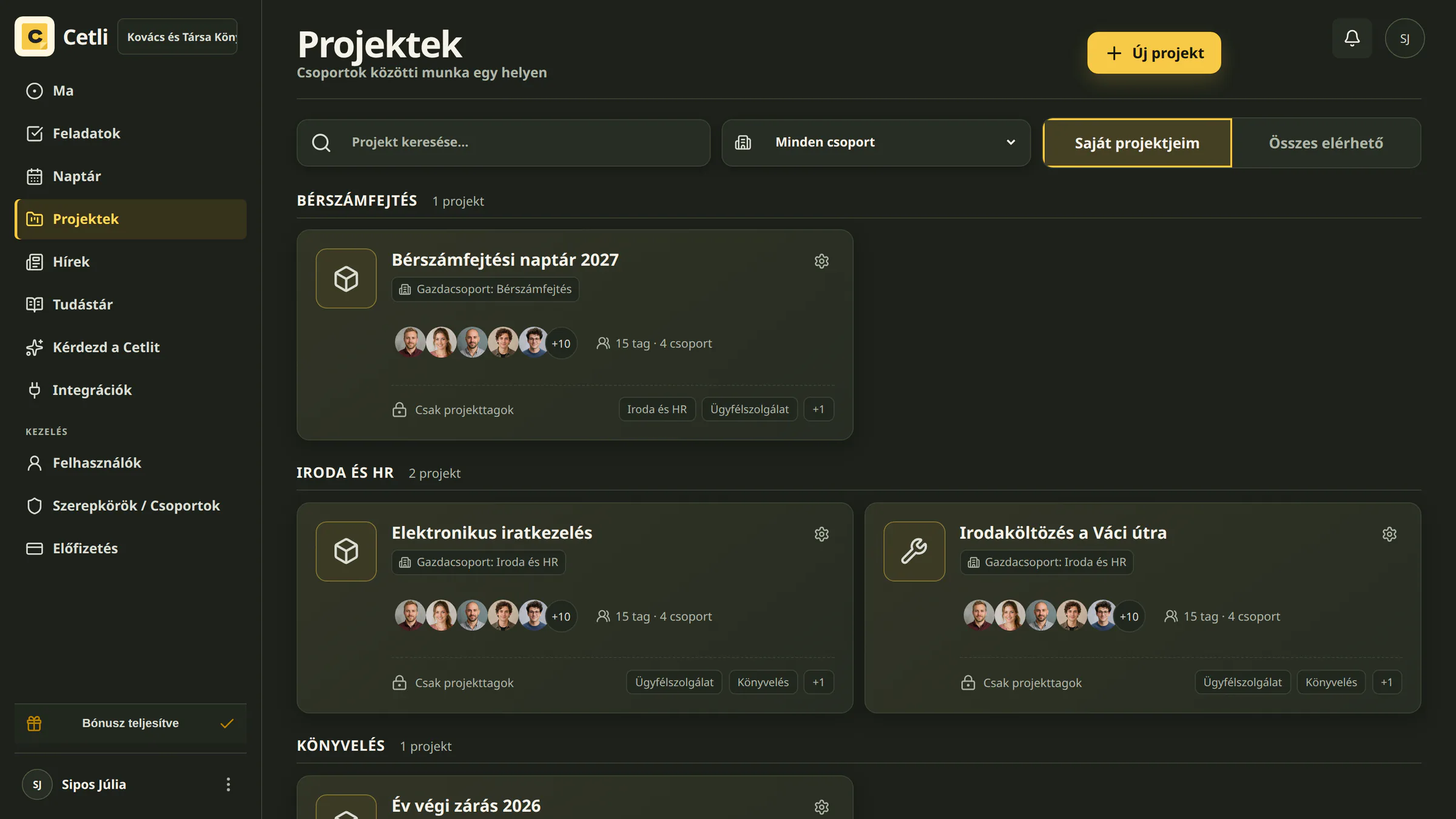Create a new project with Új projekt

point(1154,53)
